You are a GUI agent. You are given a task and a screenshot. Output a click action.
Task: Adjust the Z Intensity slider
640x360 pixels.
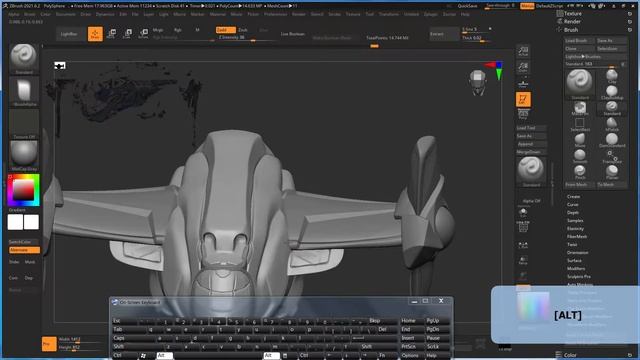246,38
